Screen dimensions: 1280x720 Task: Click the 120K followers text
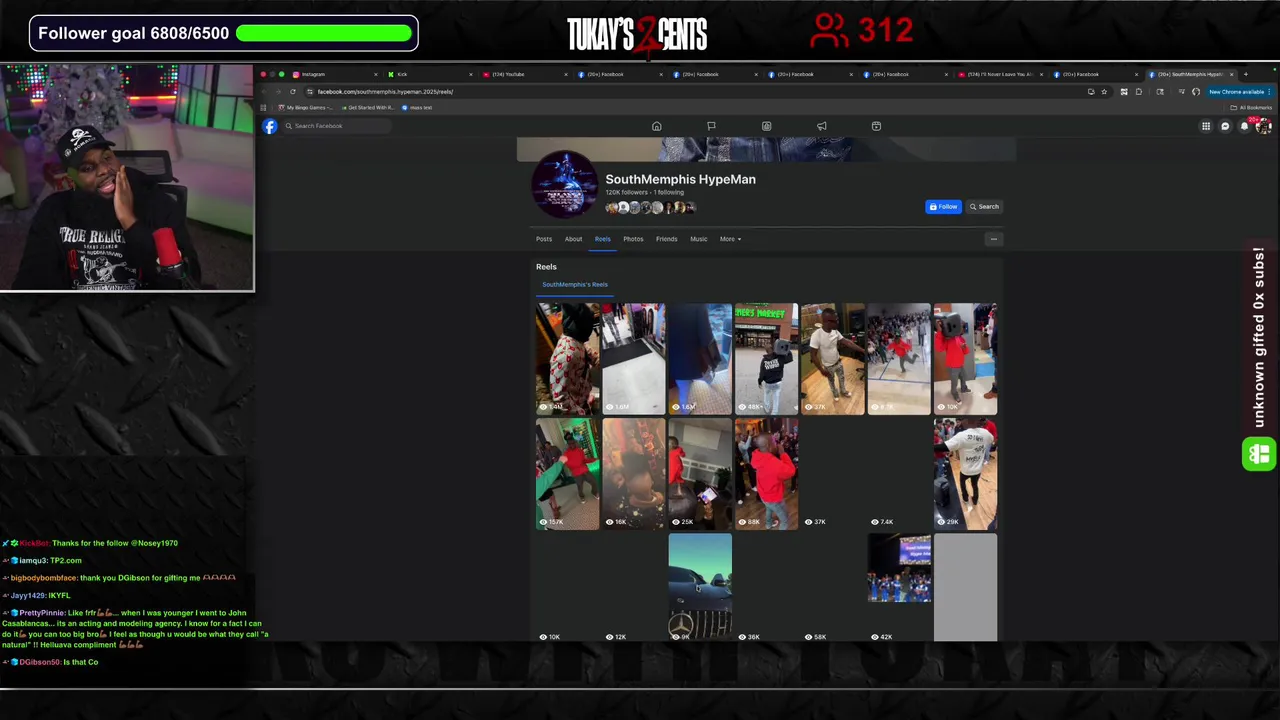click(627, 192)
